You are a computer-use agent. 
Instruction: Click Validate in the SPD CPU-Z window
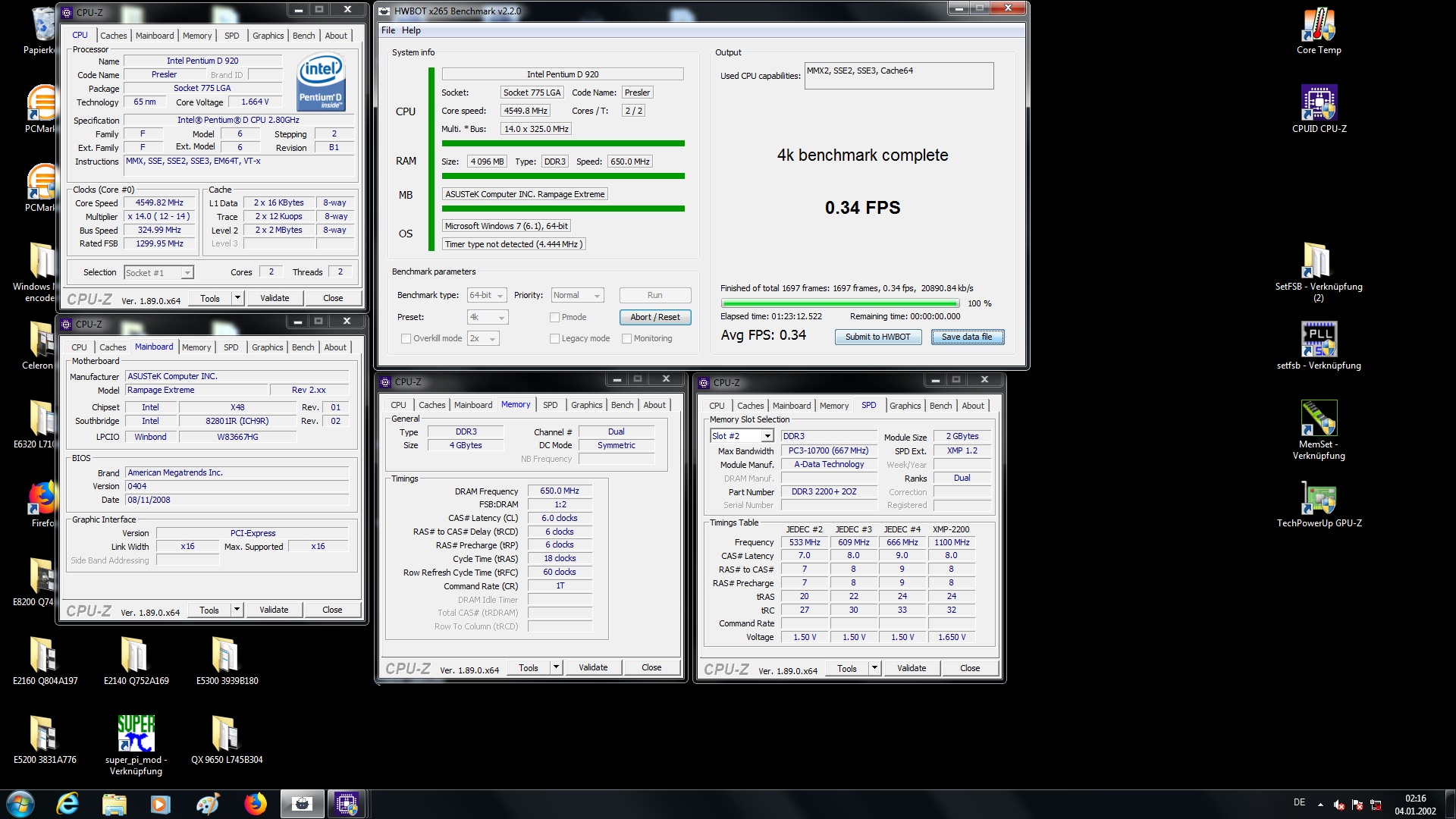click(911, 668)
